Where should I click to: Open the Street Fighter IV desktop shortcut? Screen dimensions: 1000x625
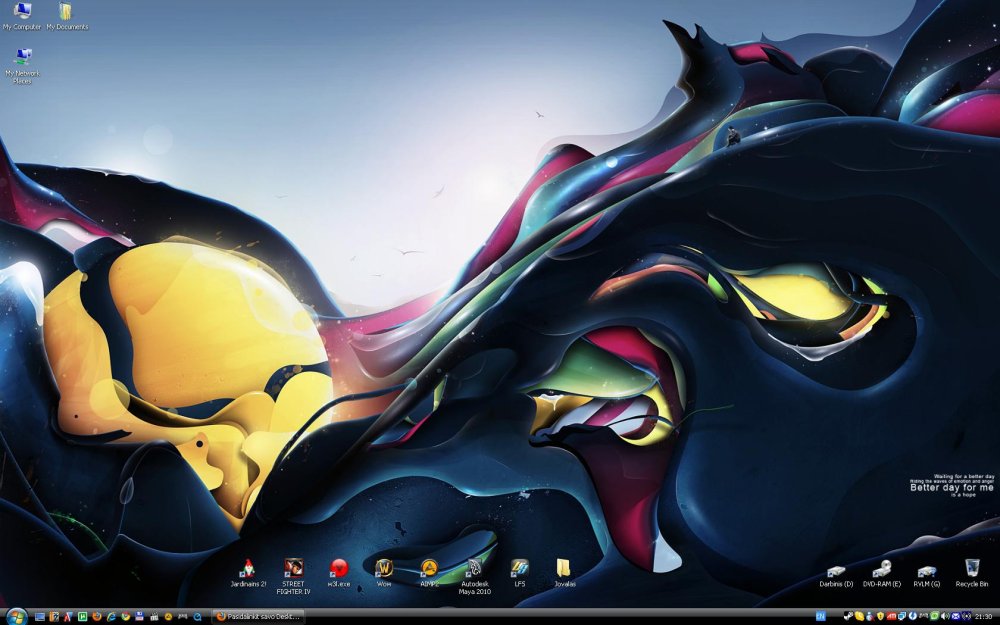coord(294,568)
